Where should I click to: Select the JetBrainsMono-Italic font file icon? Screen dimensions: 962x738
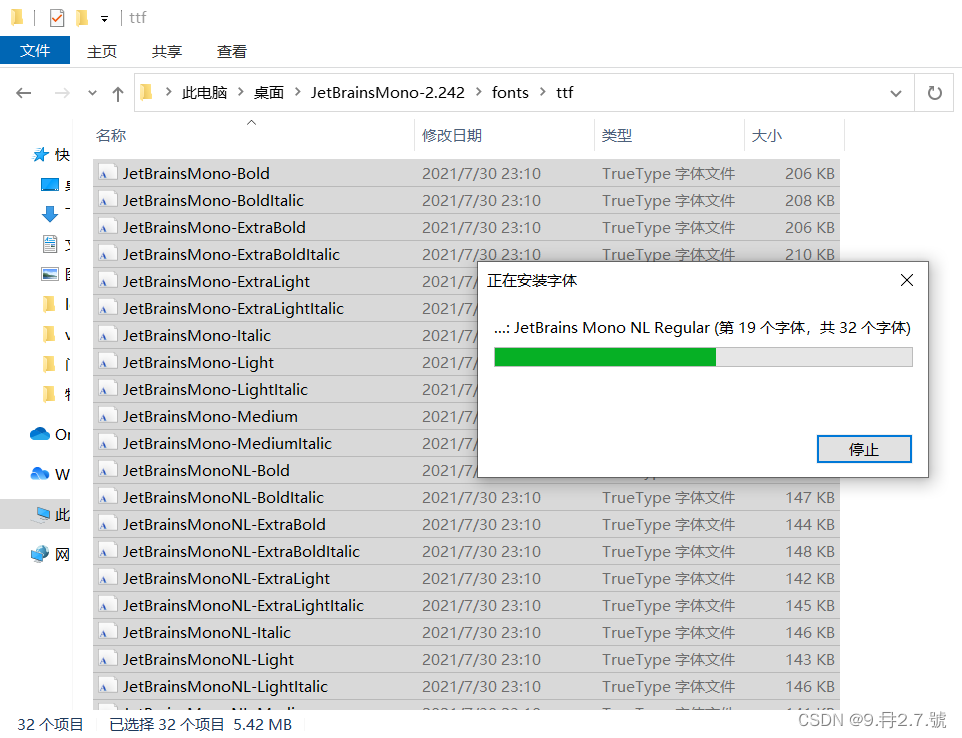(107, 336)
